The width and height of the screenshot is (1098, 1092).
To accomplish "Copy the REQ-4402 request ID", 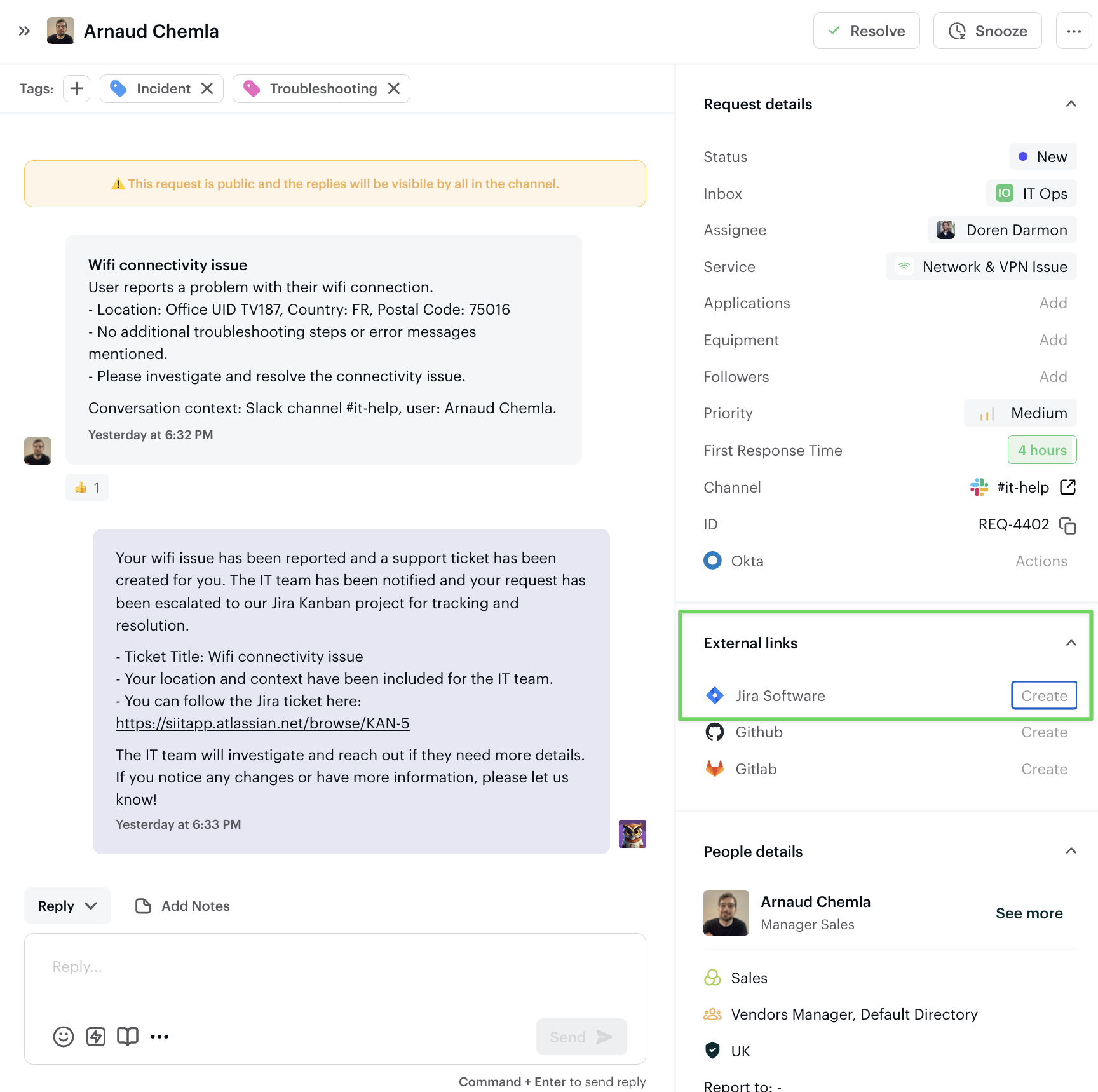I will pos(1067,526).
